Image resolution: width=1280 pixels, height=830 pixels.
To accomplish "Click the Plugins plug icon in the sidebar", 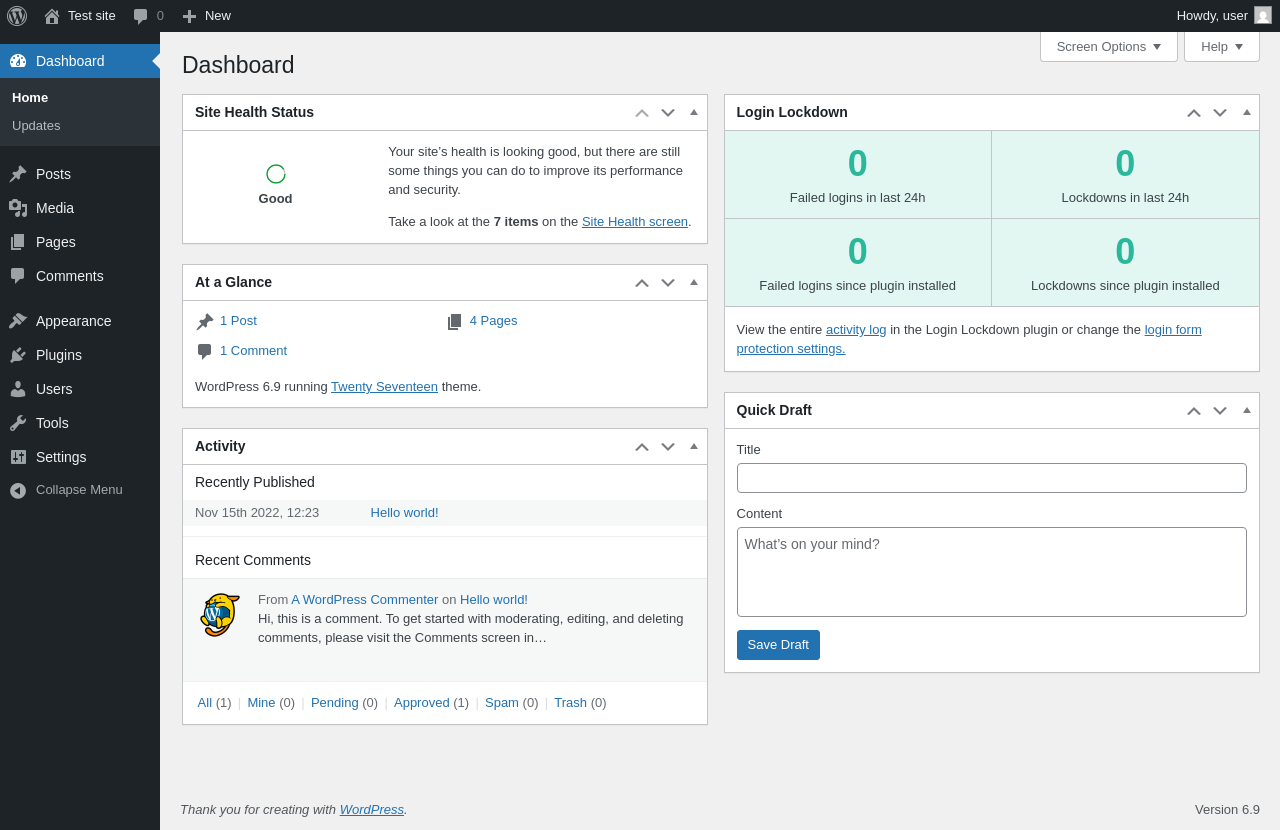I will coord(18,355).
